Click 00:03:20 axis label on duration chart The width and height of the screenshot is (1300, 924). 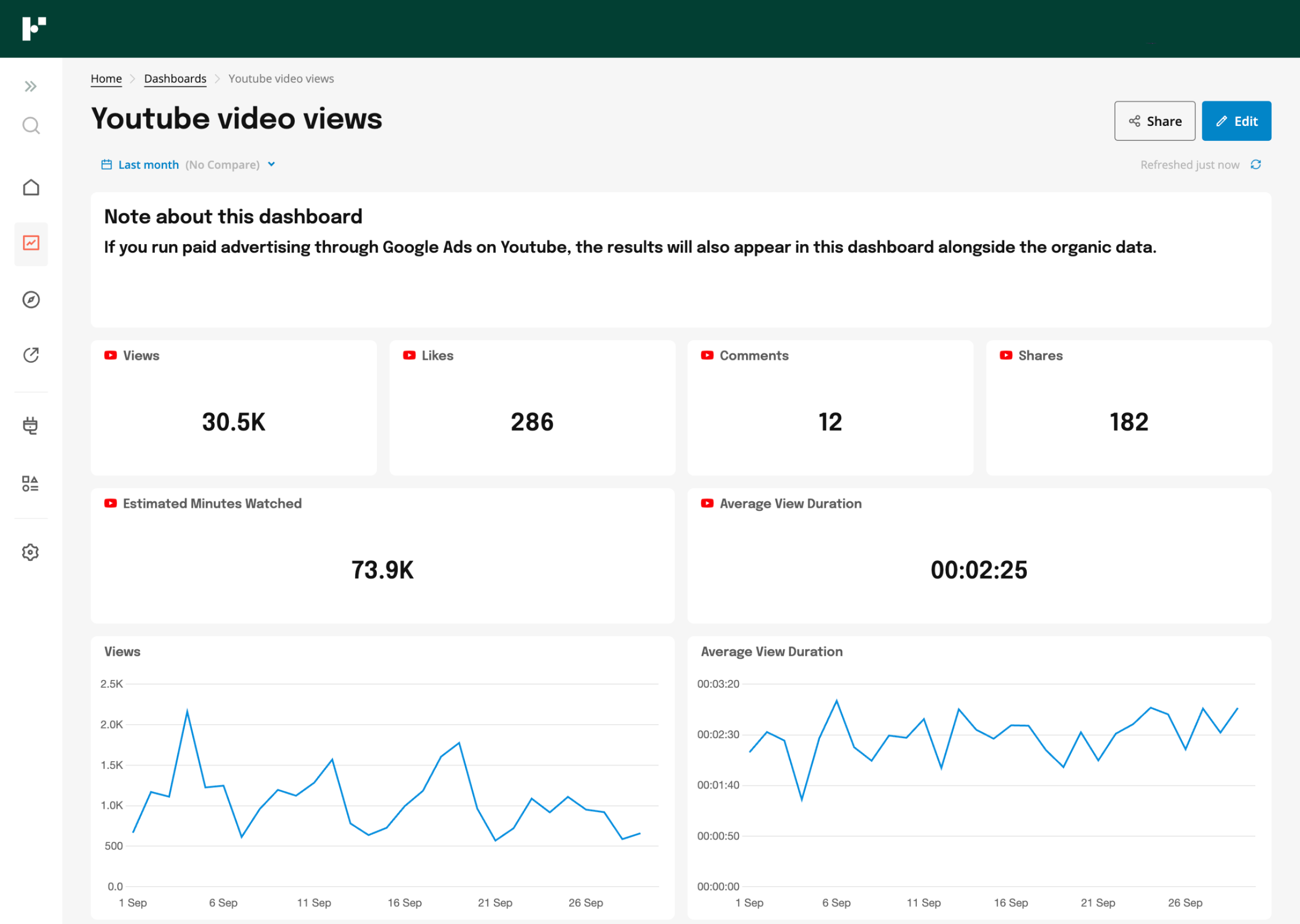tap(718, 684)
